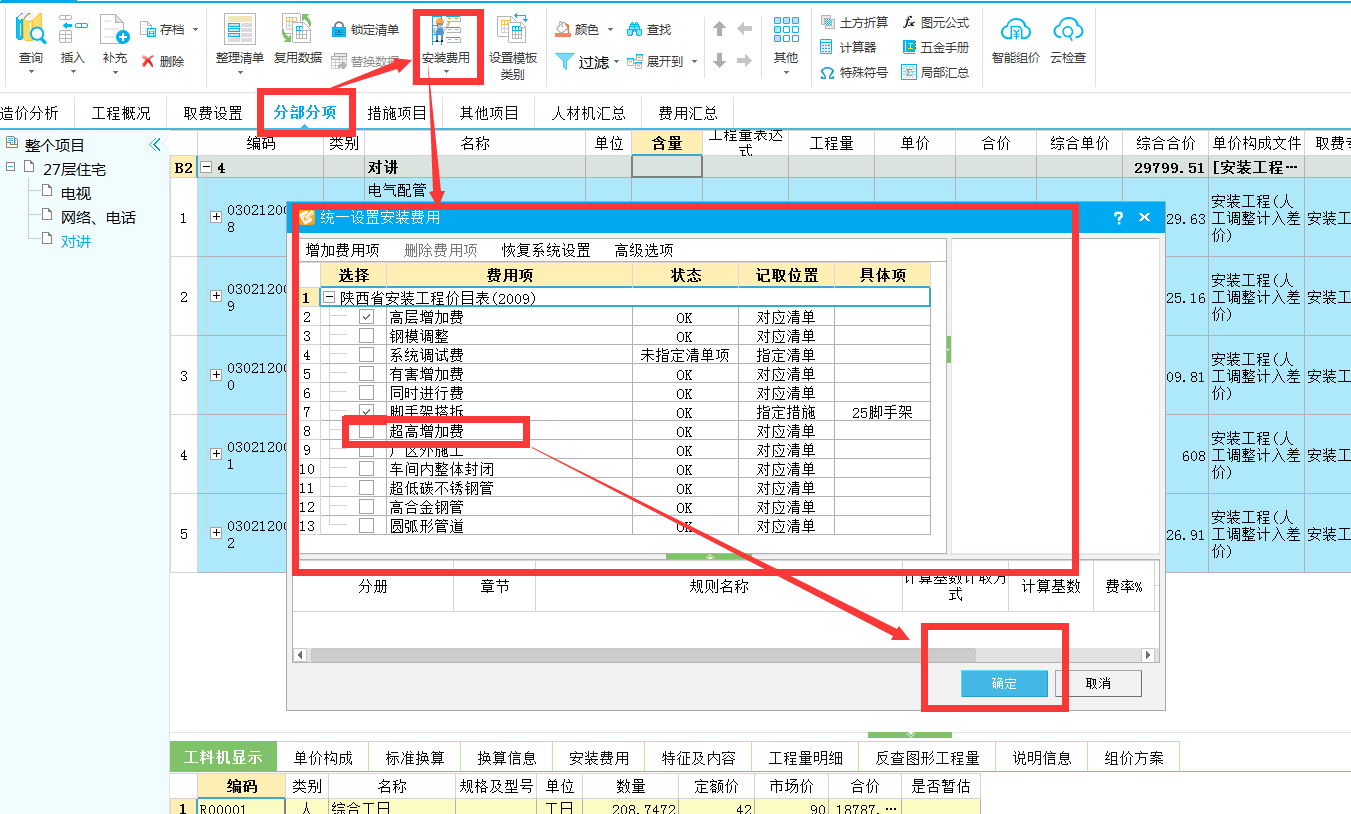Open the 五金手册 tool
Screen dimensions: 1351x814
pyautogui.click(x=935, y=47)
